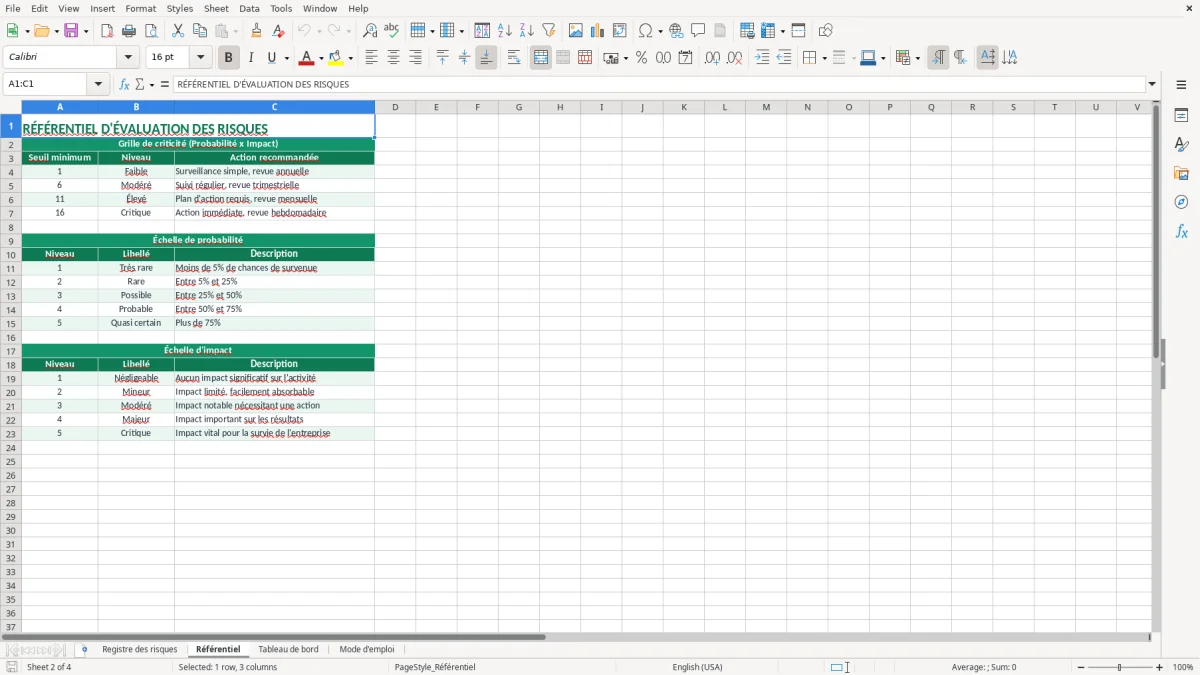
Task: Toggle Align Bottom vertical alignment
Action: (486, 58)
